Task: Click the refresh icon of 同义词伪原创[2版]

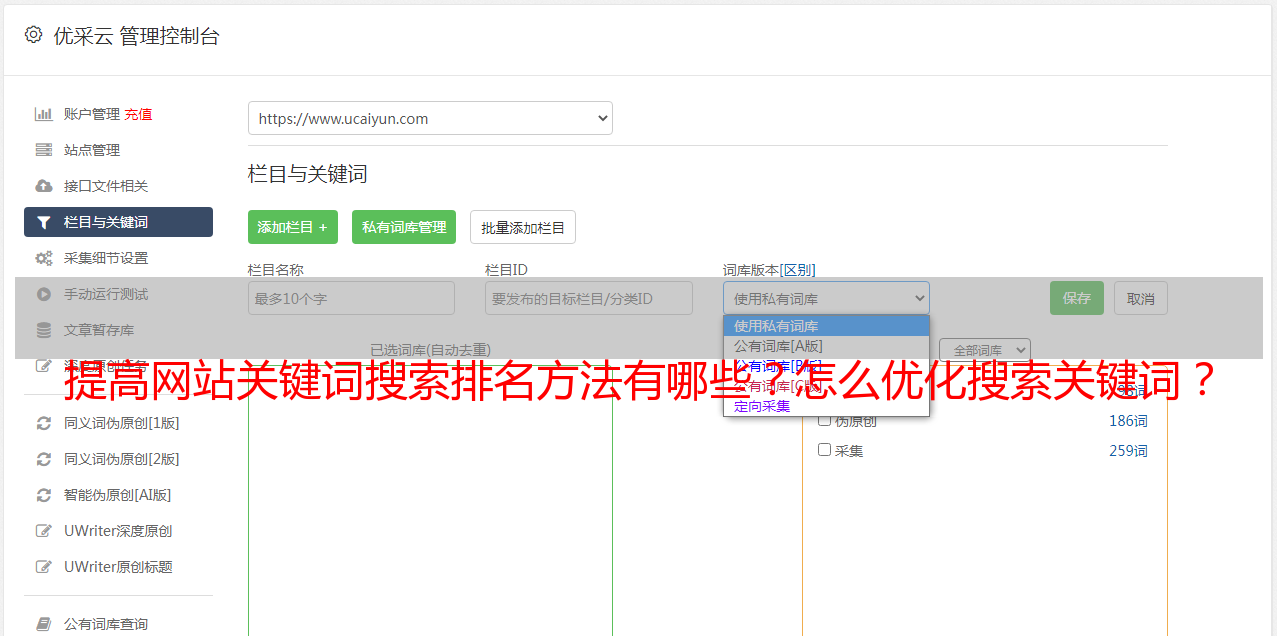Action: click(x=44, y=459)
